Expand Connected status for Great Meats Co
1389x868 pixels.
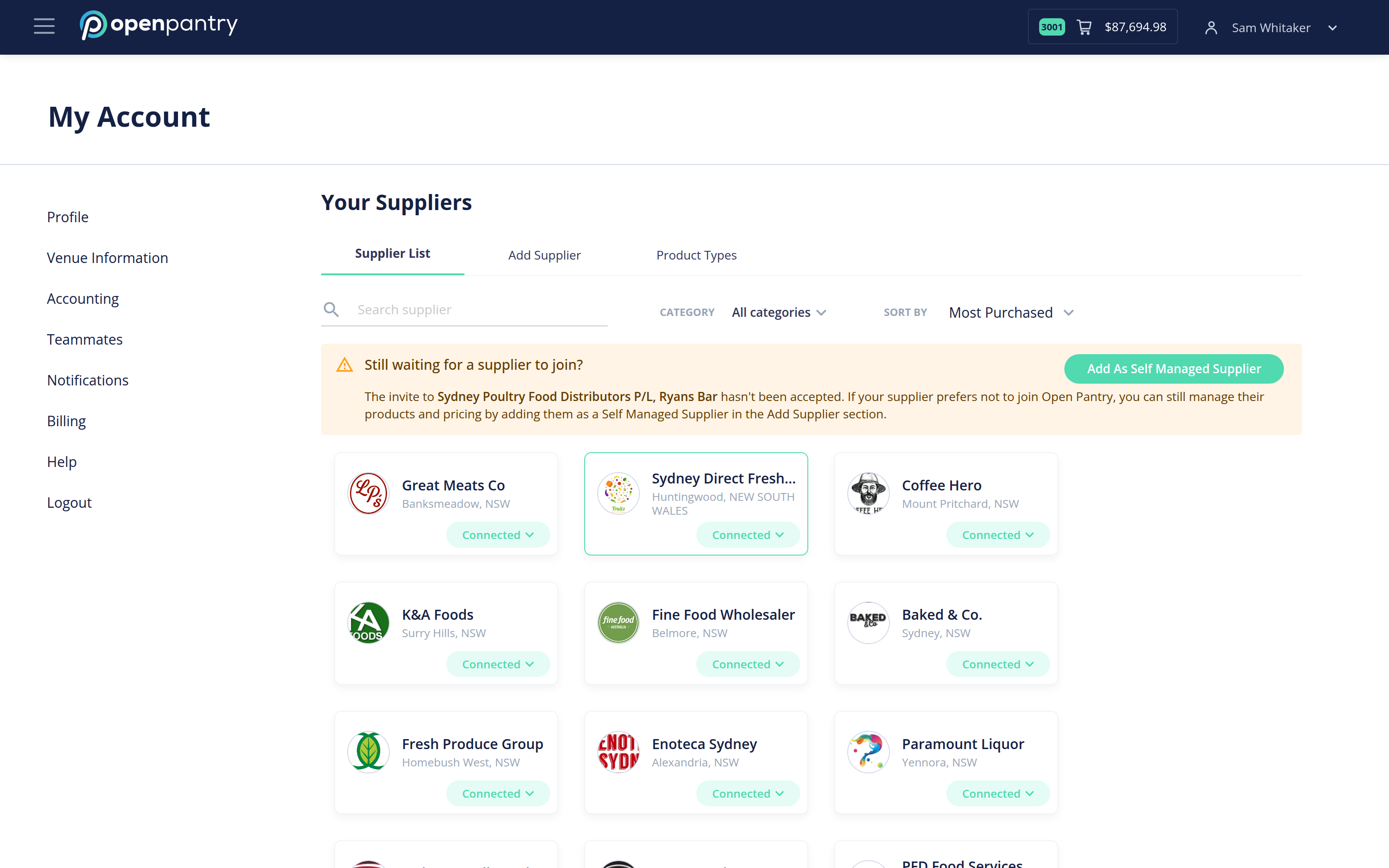pos(497,534)
